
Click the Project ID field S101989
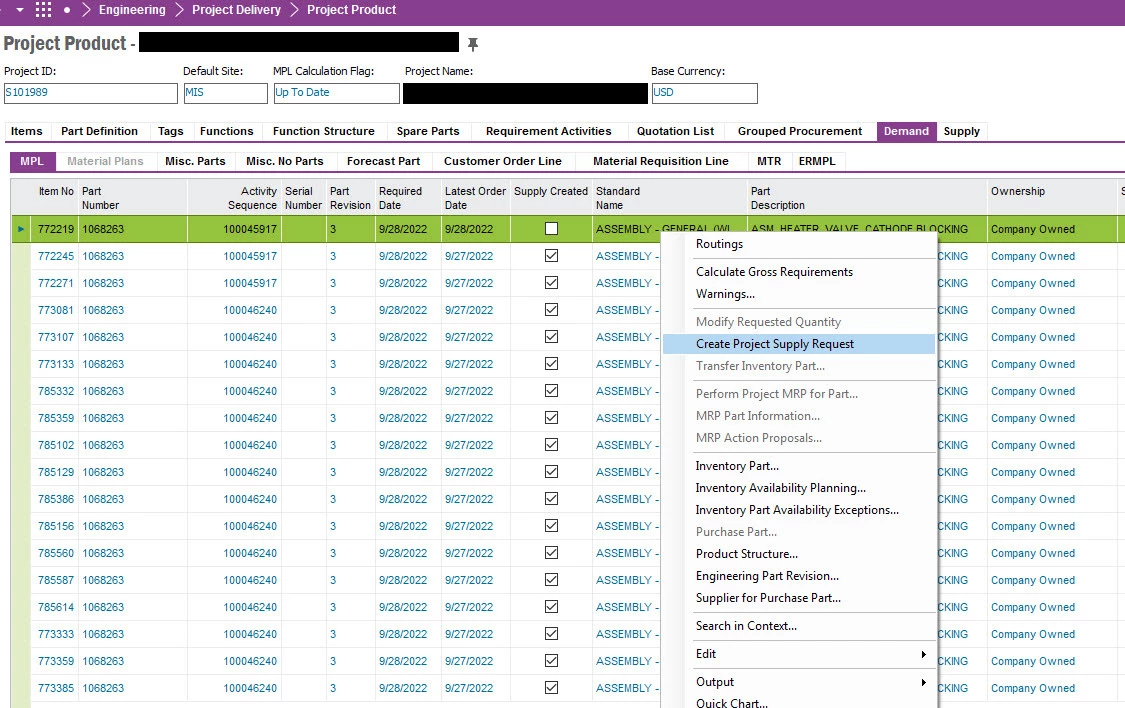[90, 93]
